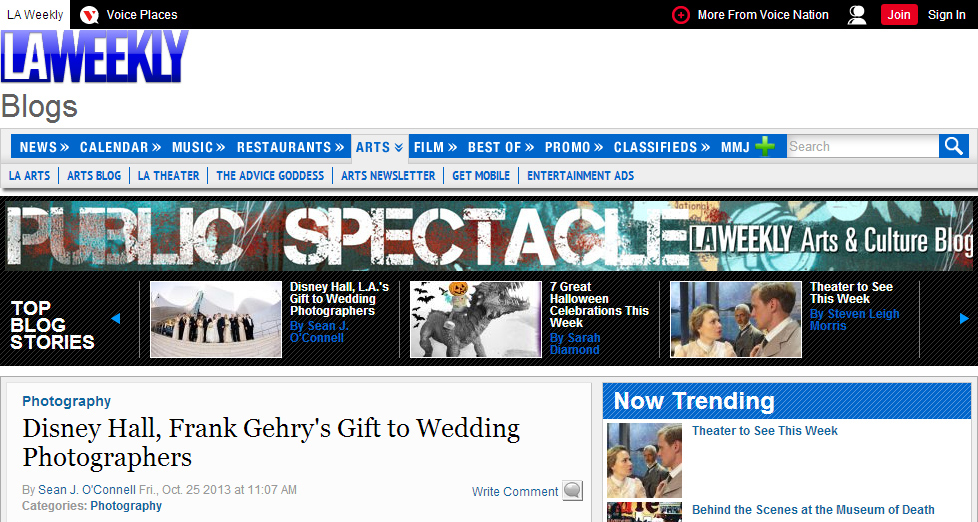
Task: Open 7 Great Halloween Celebrations story
Action: coord(599,305)
